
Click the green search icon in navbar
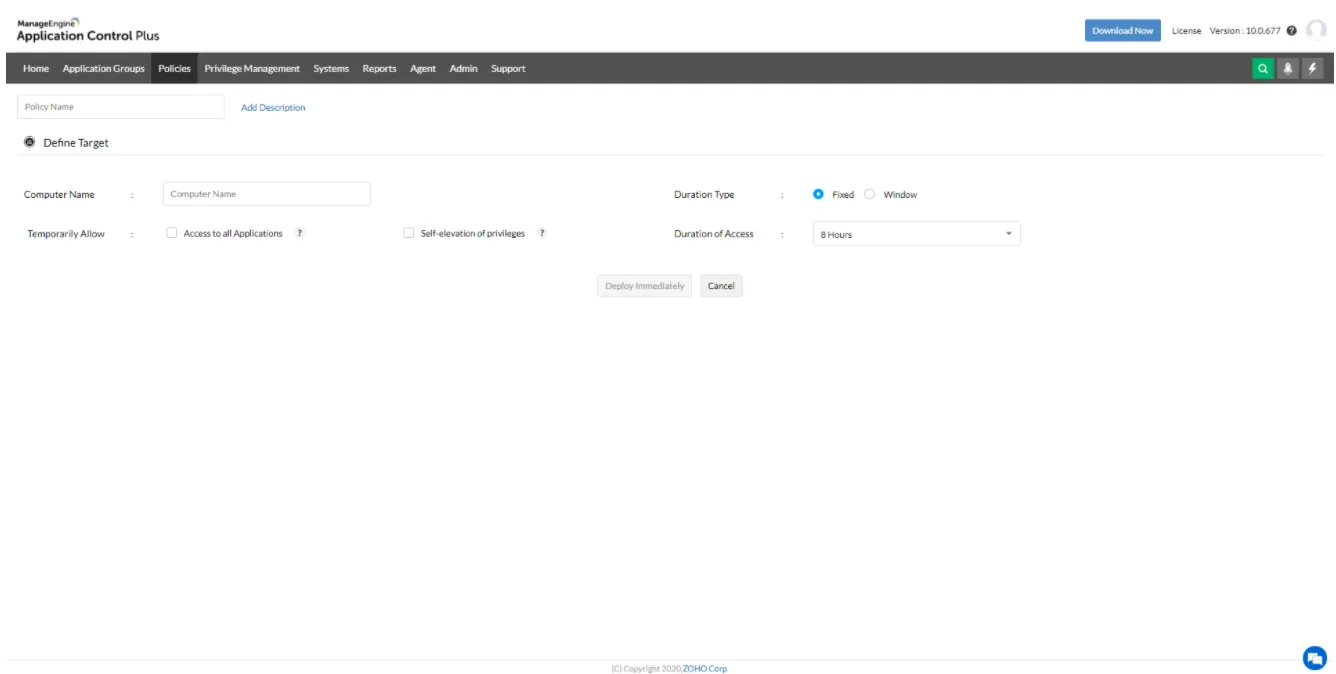click(1263, 68)
